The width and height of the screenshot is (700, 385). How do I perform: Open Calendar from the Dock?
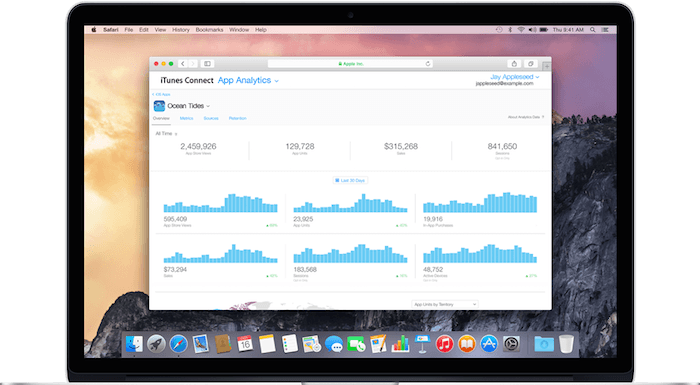245,344
